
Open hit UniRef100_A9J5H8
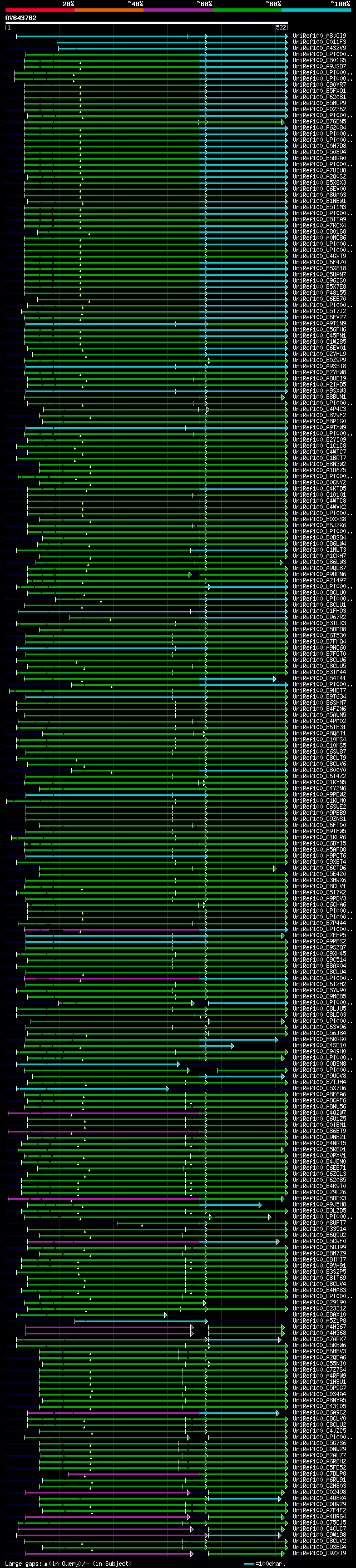click(x=319, y=1205)
